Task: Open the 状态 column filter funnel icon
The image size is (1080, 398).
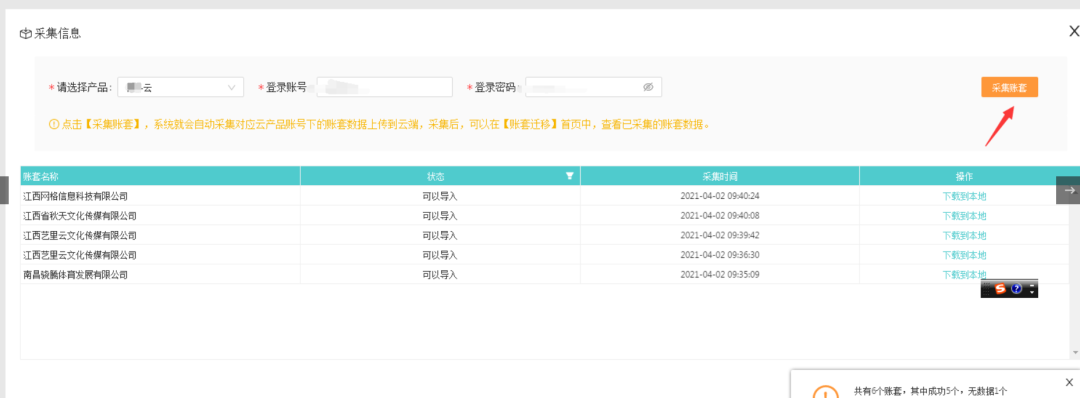Action: 570,176
